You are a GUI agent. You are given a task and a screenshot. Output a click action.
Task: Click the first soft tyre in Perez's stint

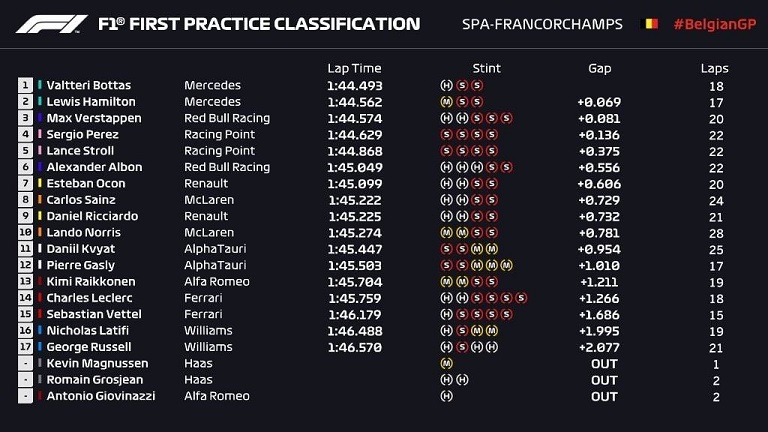click(446, 134)
